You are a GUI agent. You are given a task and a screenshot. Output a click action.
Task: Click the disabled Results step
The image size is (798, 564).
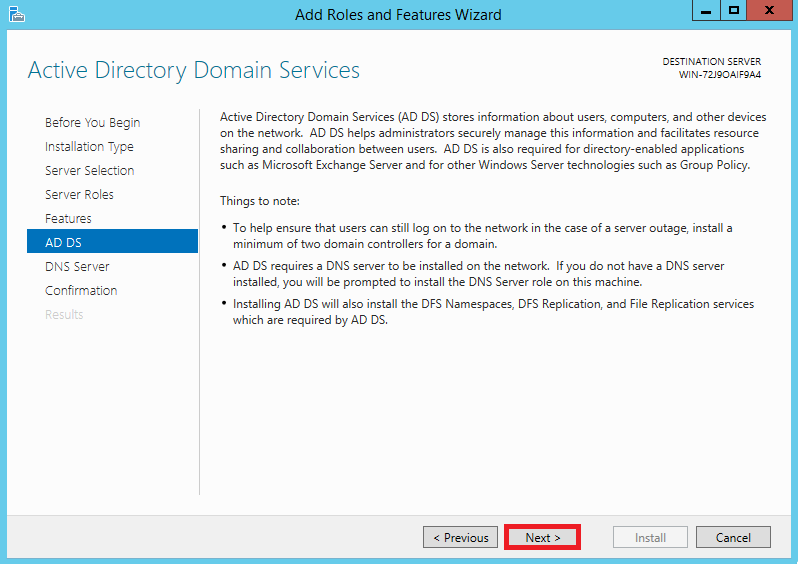click(64, 314)
